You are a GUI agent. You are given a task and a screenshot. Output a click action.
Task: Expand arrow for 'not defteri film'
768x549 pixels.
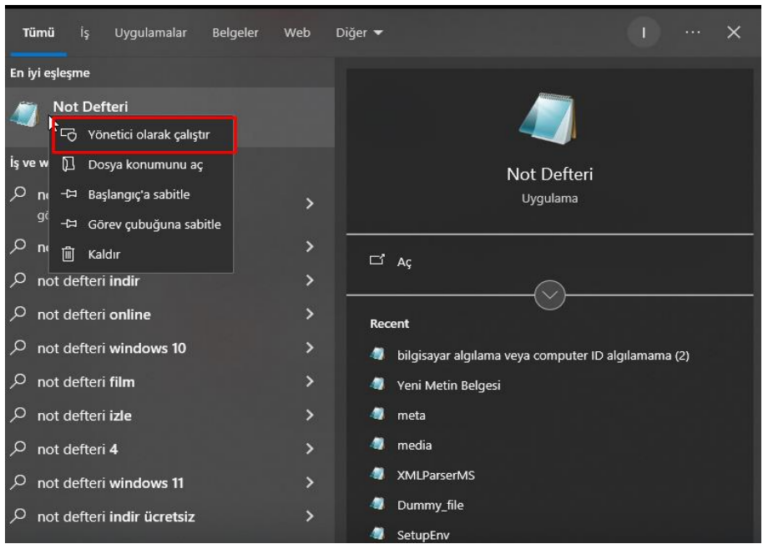(310, 382)
